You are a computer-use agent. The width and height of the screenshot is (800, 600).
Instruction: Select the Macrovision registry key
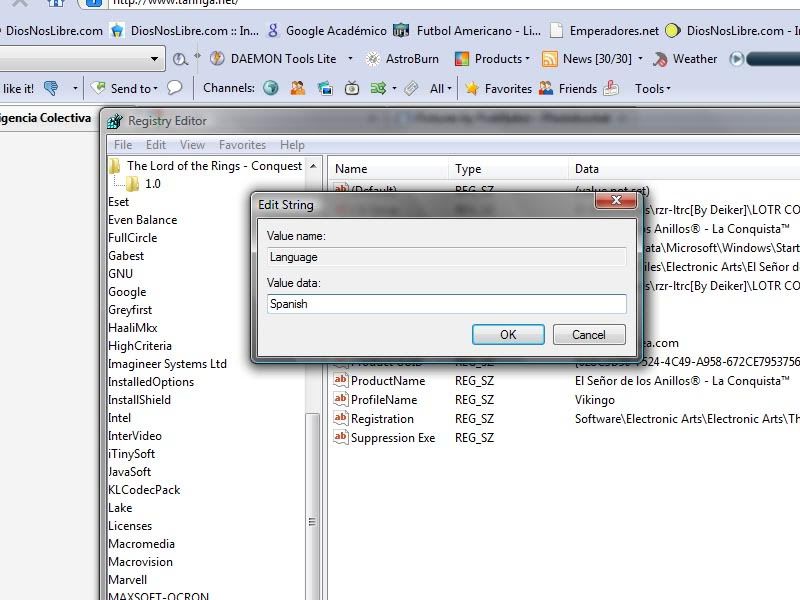click(x=140, y=562)
